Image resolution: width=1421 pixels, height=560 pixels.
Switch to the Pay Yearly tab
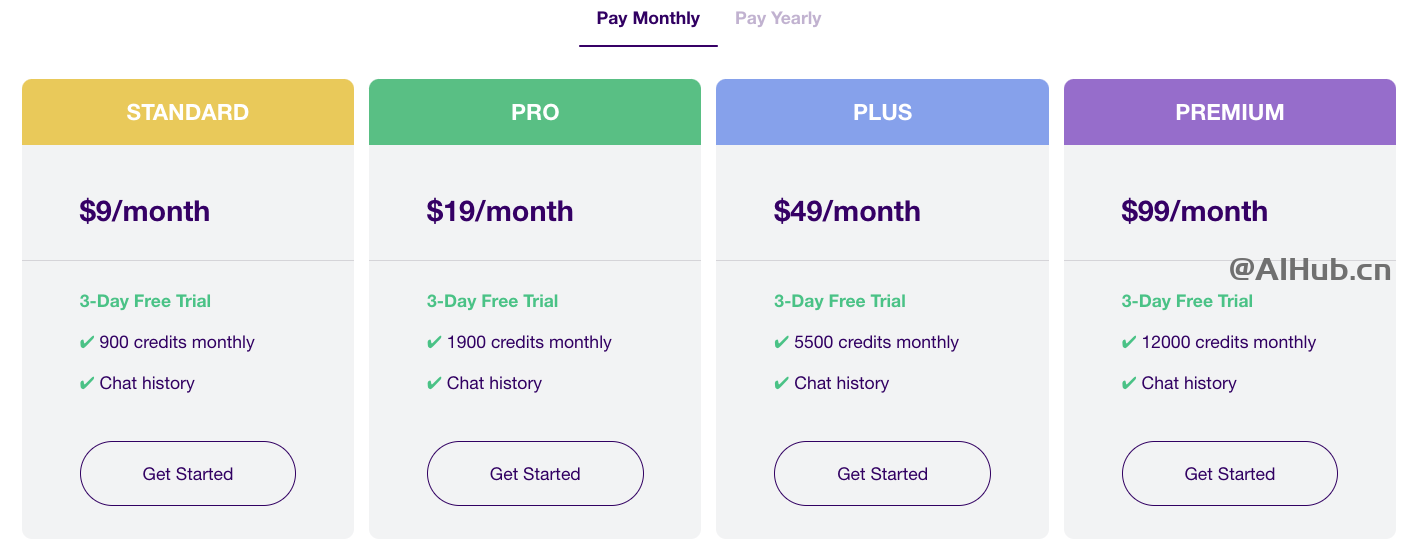[x=778, y=18]
